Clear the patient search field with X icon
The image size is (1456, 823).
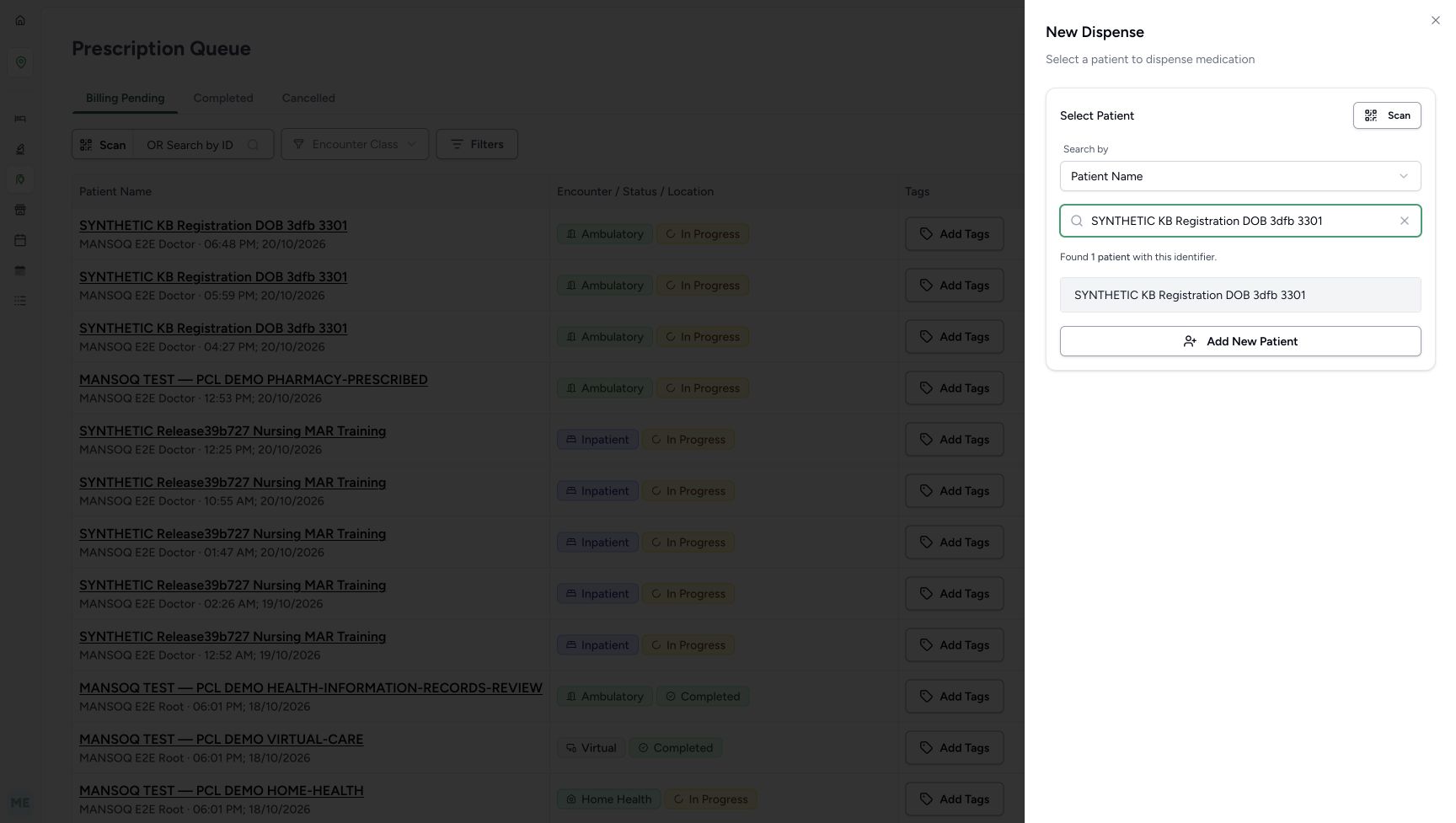(1404, 221)
